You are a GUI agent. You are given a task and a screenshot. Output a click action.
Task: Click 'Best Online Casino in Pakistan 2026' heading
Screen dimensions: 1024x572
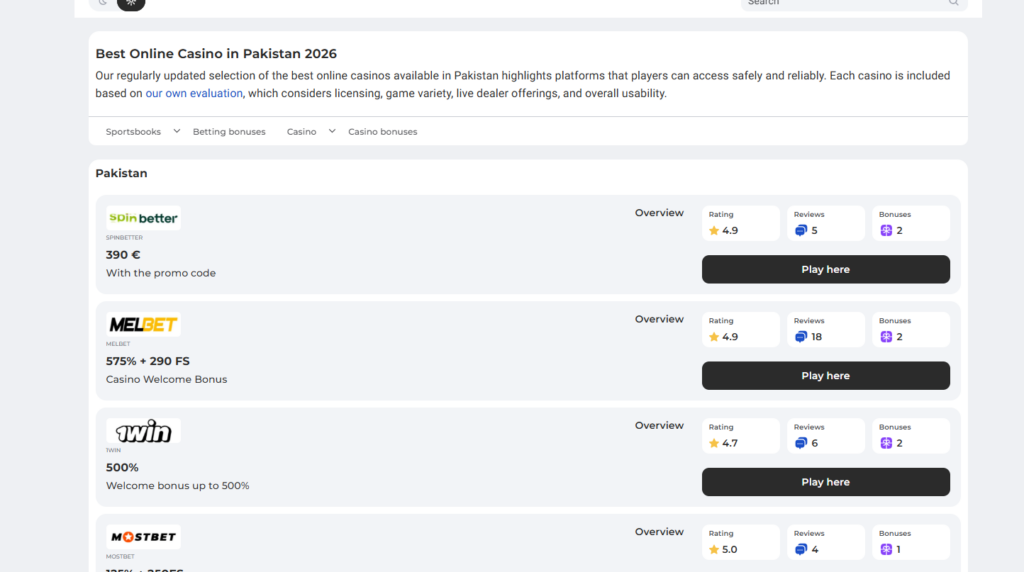click(x=216, y=54)
